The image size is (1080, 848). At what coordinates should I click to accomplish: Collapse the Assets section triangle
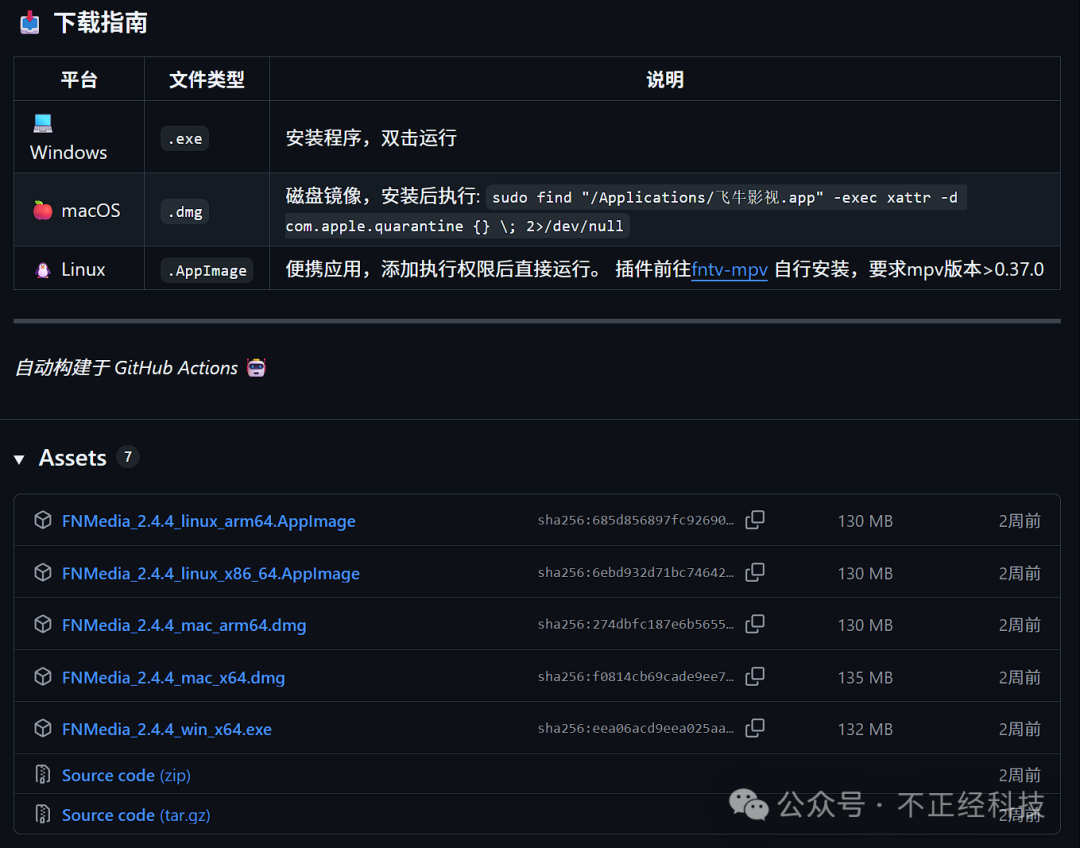click(19, 459)
